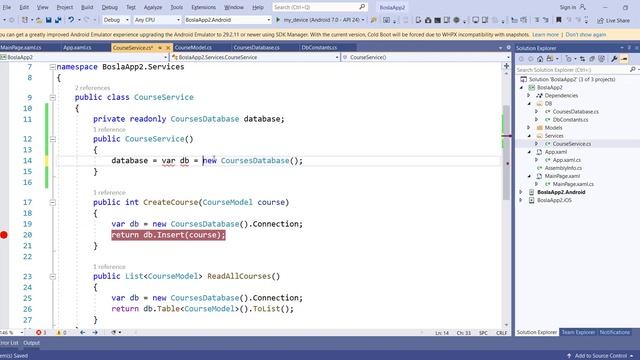Click the breakpoint red dot on line 20

4,235
